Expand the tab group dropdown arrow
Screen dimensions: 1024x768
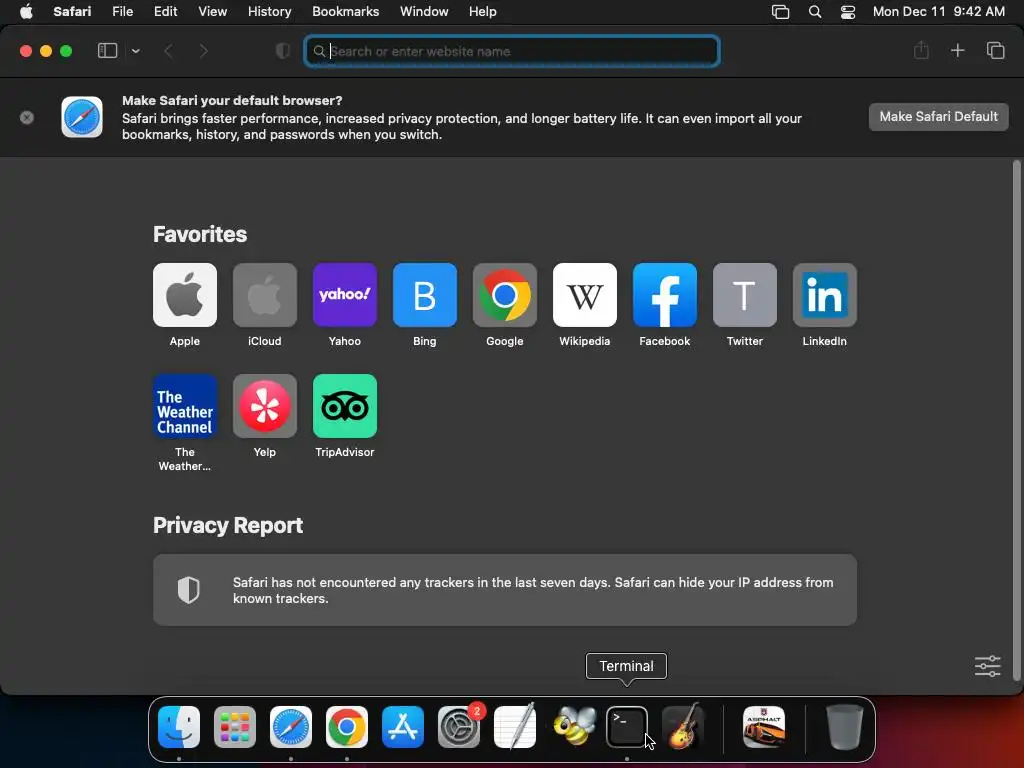click(135, 51)
